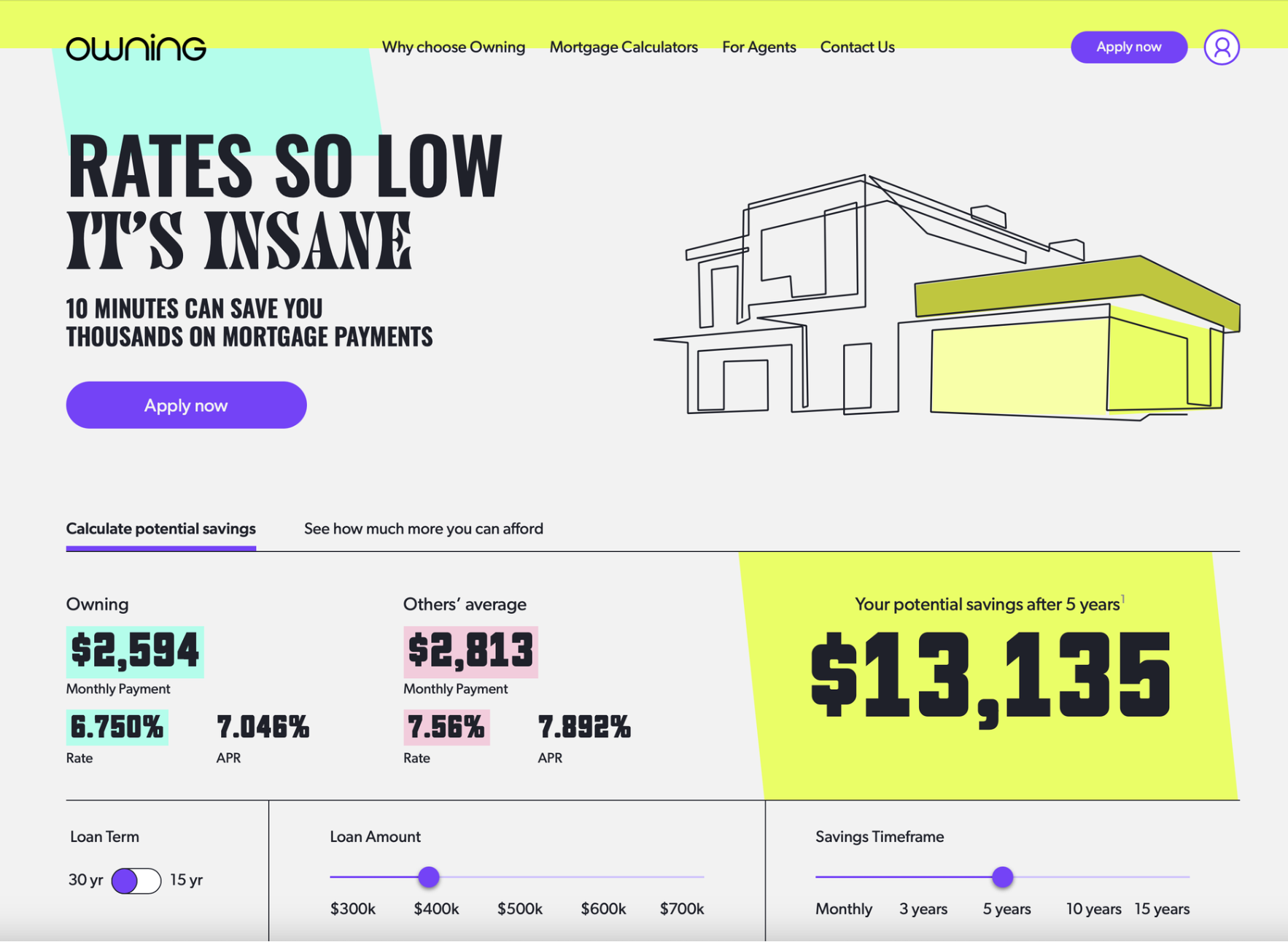This screenshot has width=1288, height=942.
Task: Choose 10 years savings timeframe label
Action: pos(1093,909)
